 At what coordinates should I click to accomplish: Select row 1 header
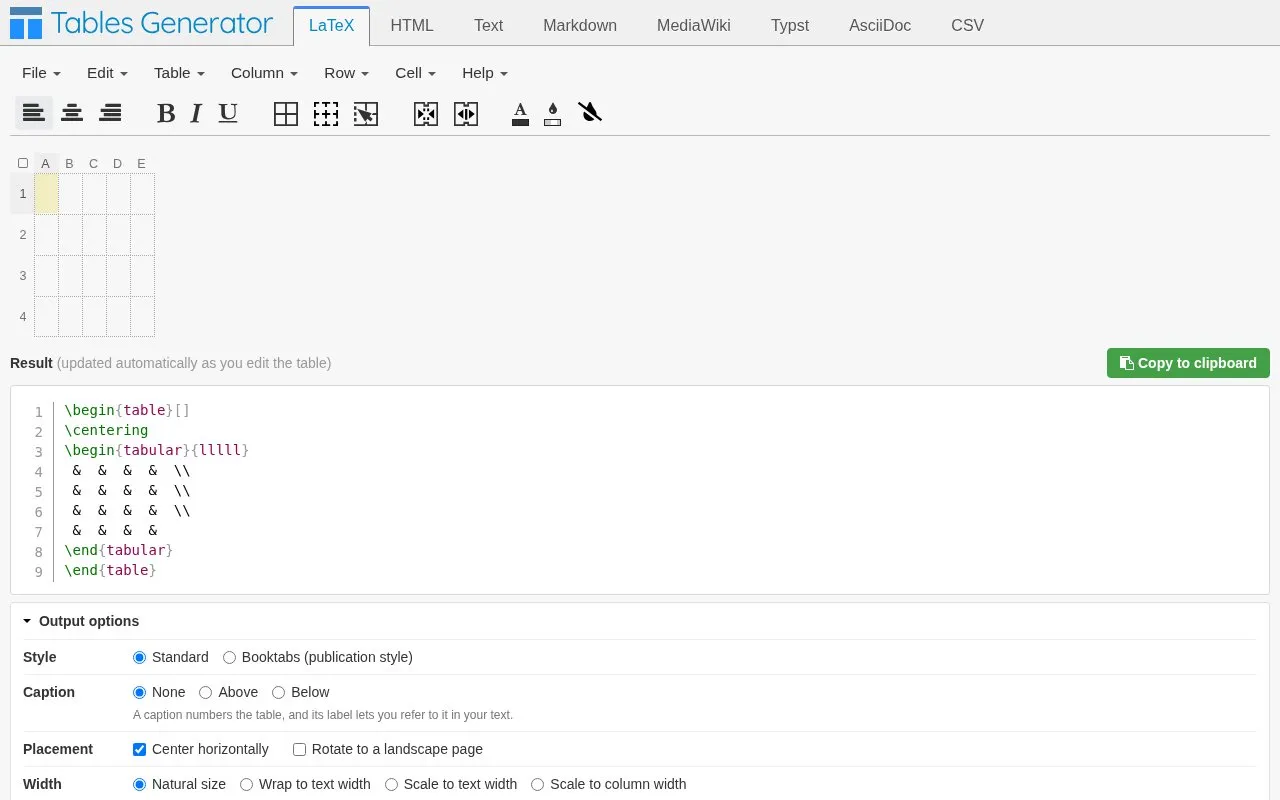pos(22,194)
